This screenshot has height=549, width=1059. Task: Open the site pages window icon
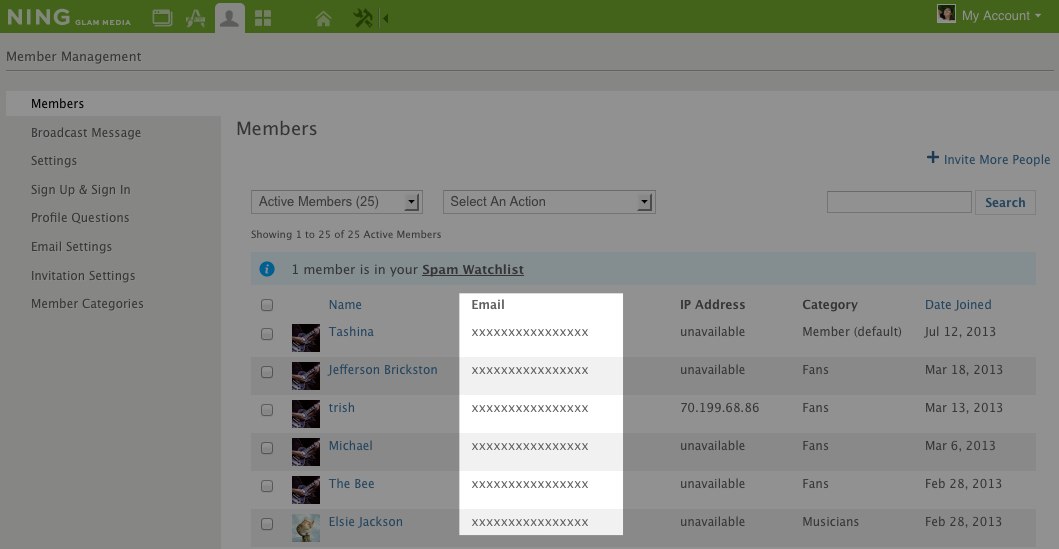tap(162, 17)
